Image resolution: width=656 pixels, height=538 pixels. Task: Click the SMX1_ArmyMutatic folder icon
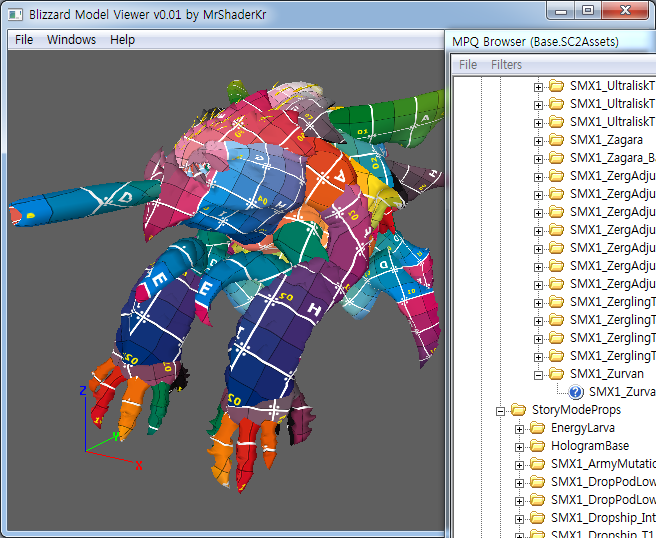pos(538,464)
